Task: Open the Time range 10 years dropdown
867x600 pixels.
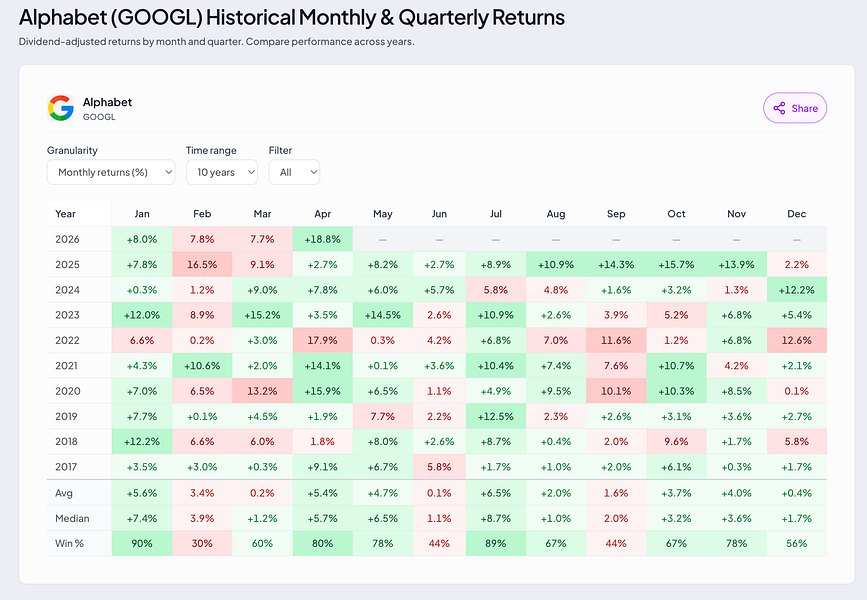Action: (222, 172)
